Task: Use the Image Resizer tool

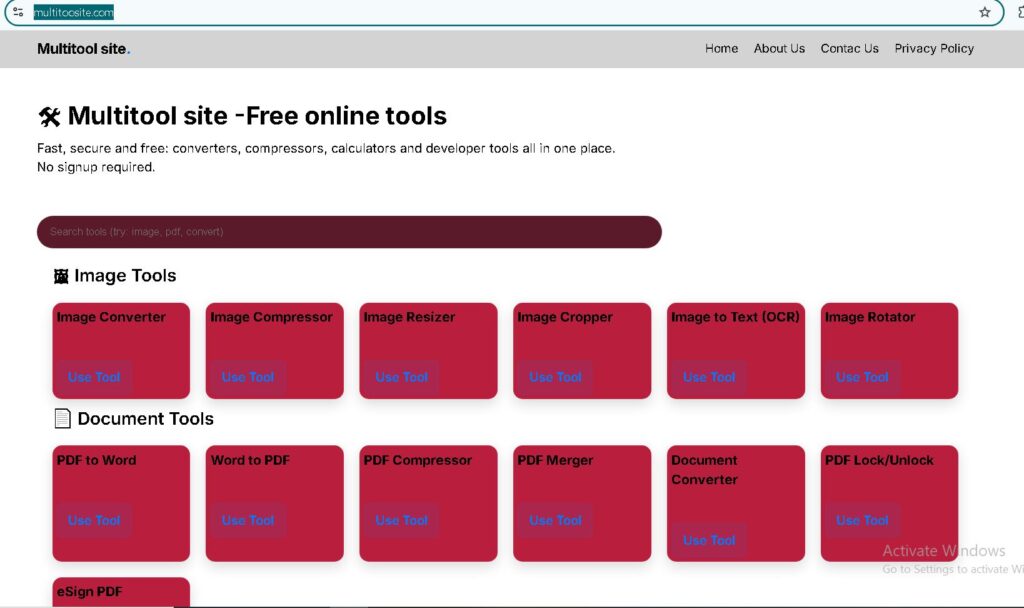Action: (401, 377)
